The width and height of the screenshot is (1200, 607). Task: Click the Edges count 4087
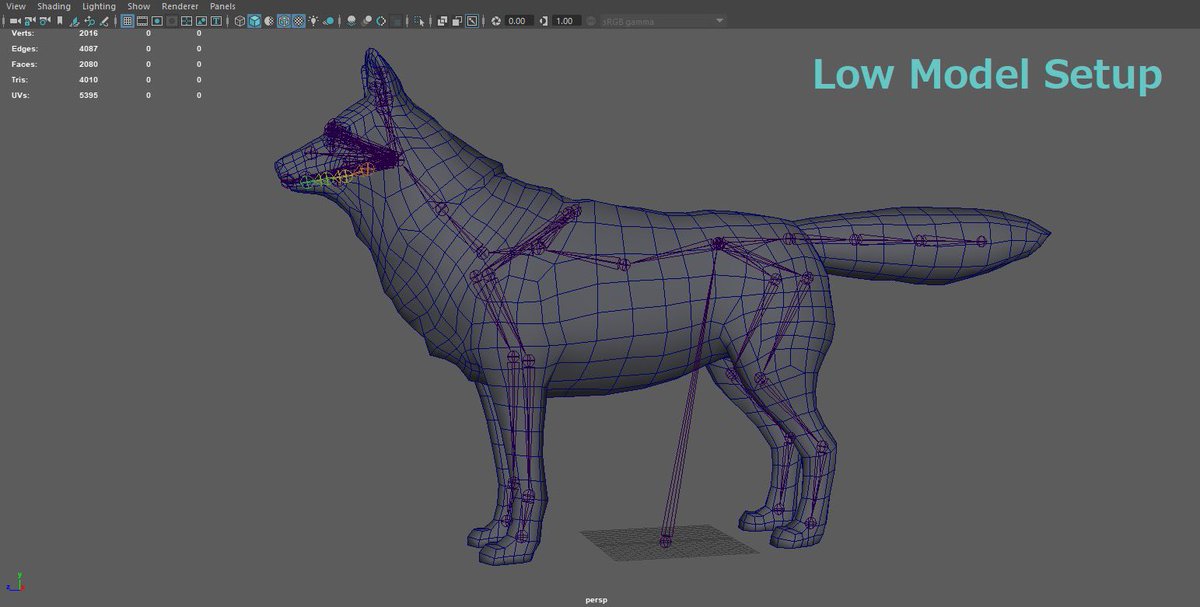88,48
